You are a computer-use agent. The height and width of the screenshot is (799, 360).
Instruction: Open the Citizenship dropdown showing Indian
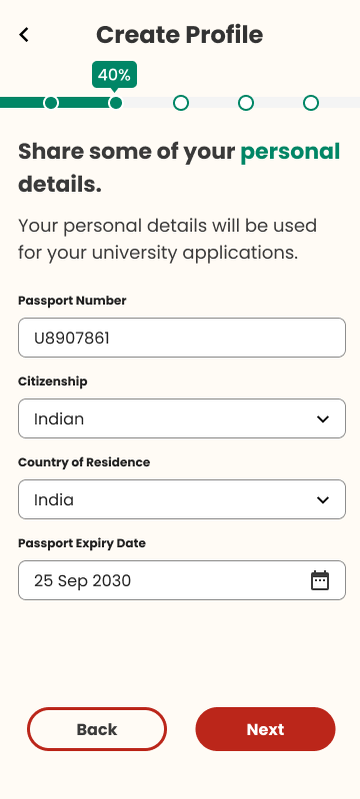(x=182, y=418)
